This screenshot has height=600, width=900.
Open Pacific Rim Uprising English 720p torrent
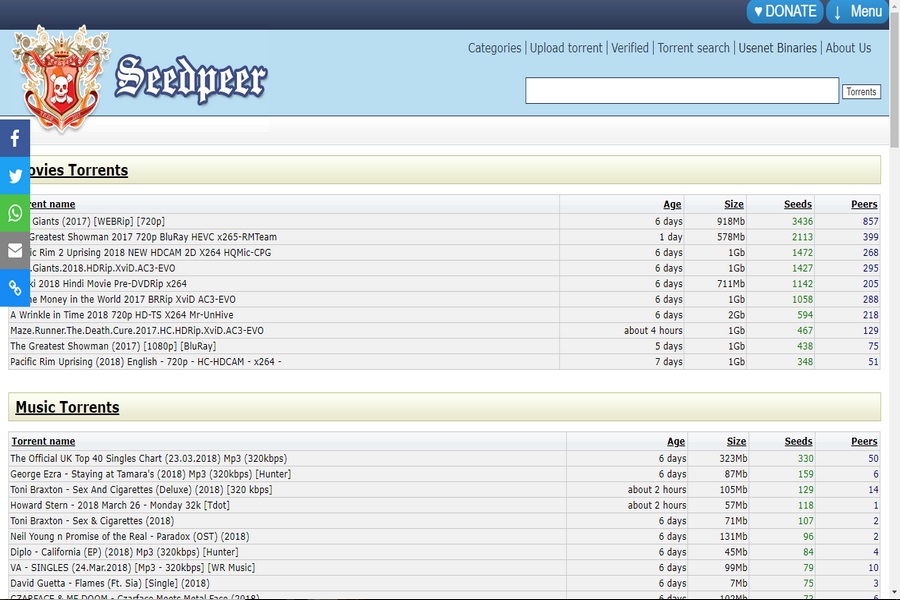[x=146, y=362]
